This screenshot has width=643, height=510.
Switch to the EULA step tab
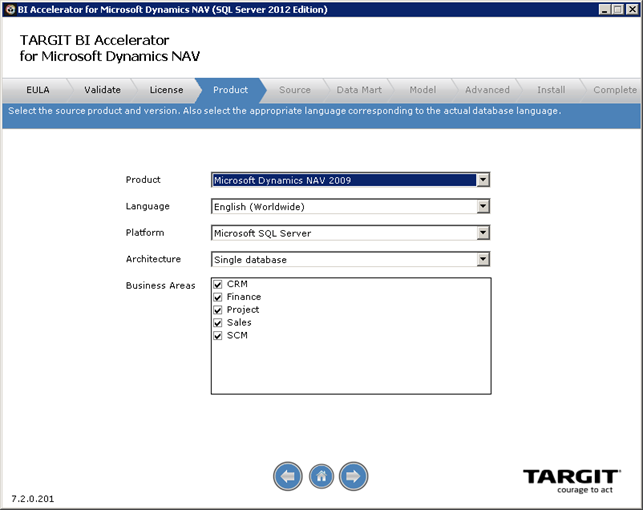38,90
